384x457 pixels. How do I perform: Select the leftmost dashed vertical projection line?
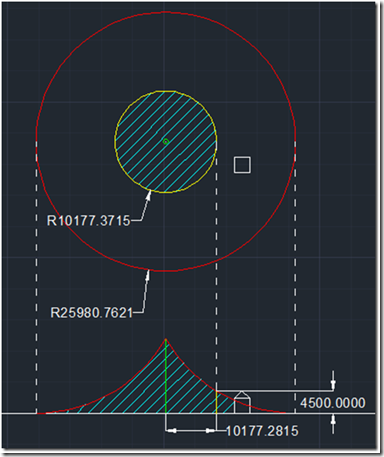(36, 277)
